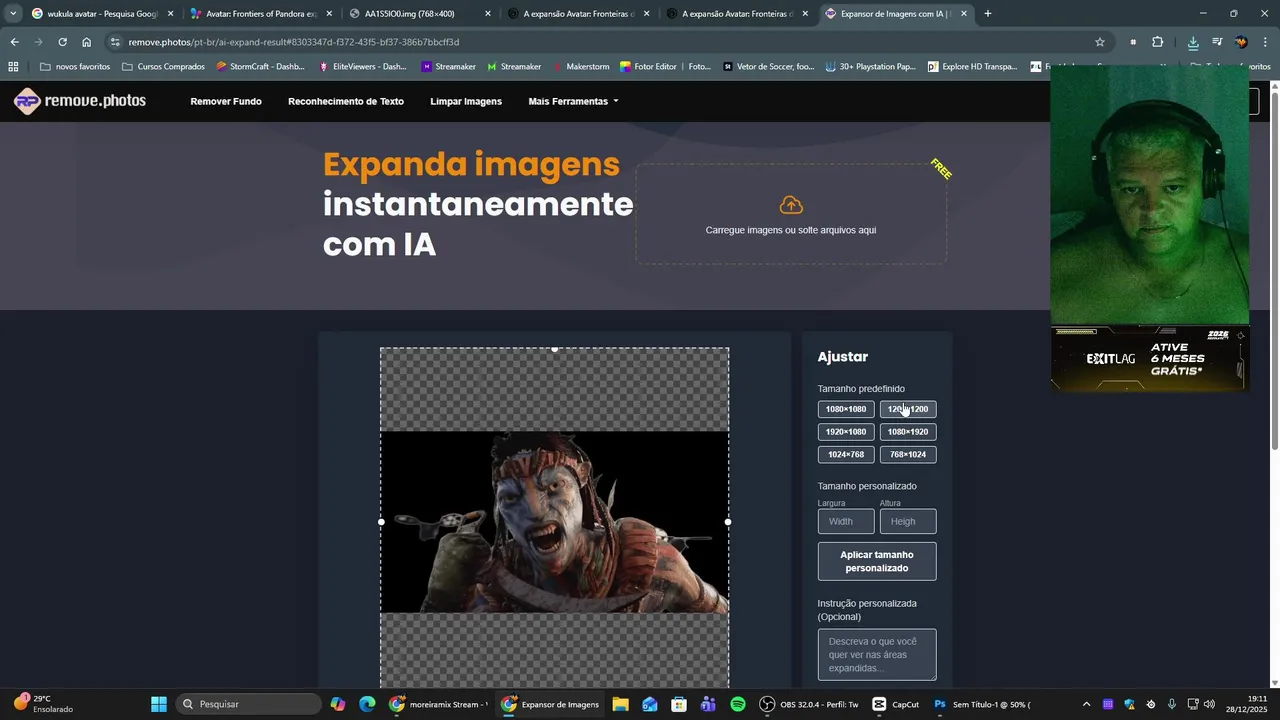The image size is (1280, 720).
Task: Open Limpar Imagens nav item
Action: click(x=466, y=101)
